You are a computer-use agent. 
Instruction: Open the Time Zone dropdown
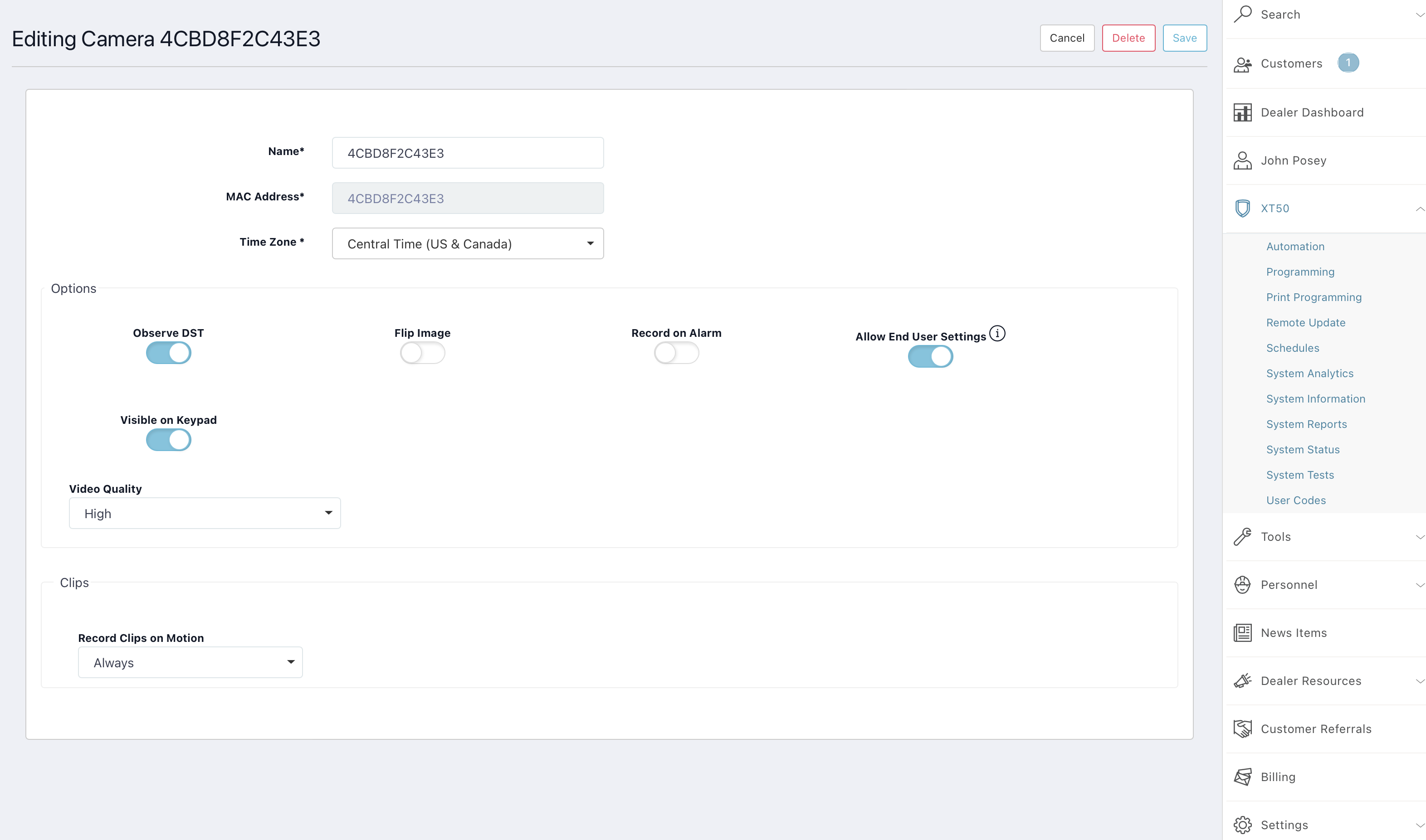468,243
